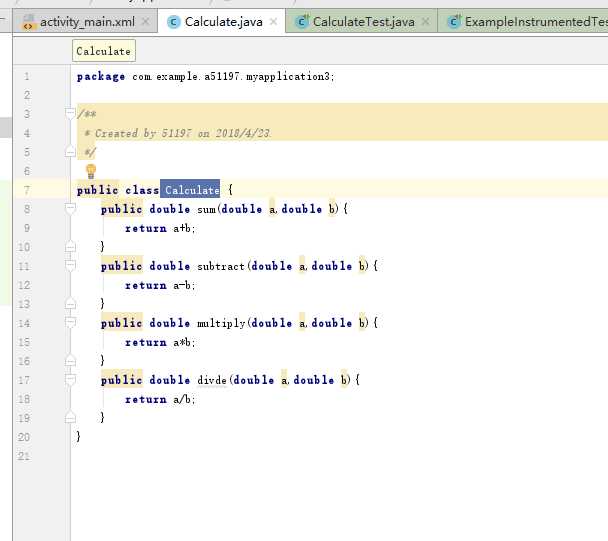Image resolution: width=608 pixels, height=541 pixels.
Task: Close the CalculateTest.java tab
Action: (x=425, y=22)
